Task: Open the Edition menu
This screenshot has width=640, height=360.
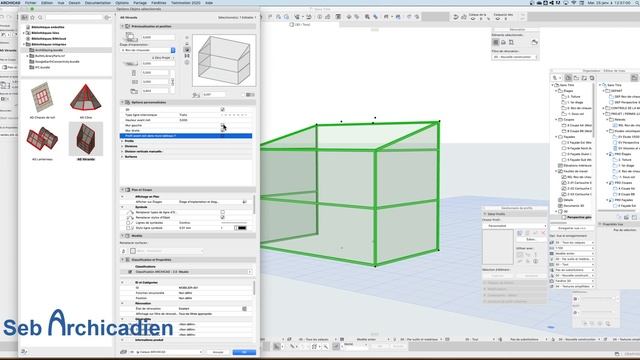Action: coord(47,2)
